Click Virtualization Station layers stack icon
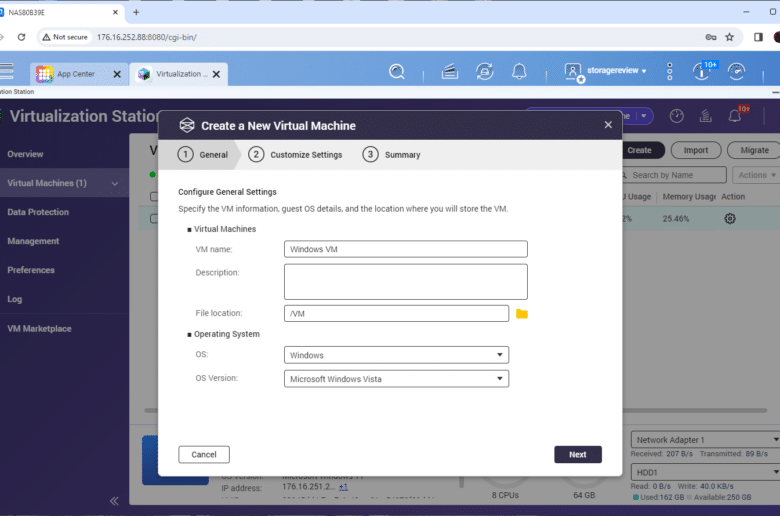 pyautogui.click(x=705, y=116)
